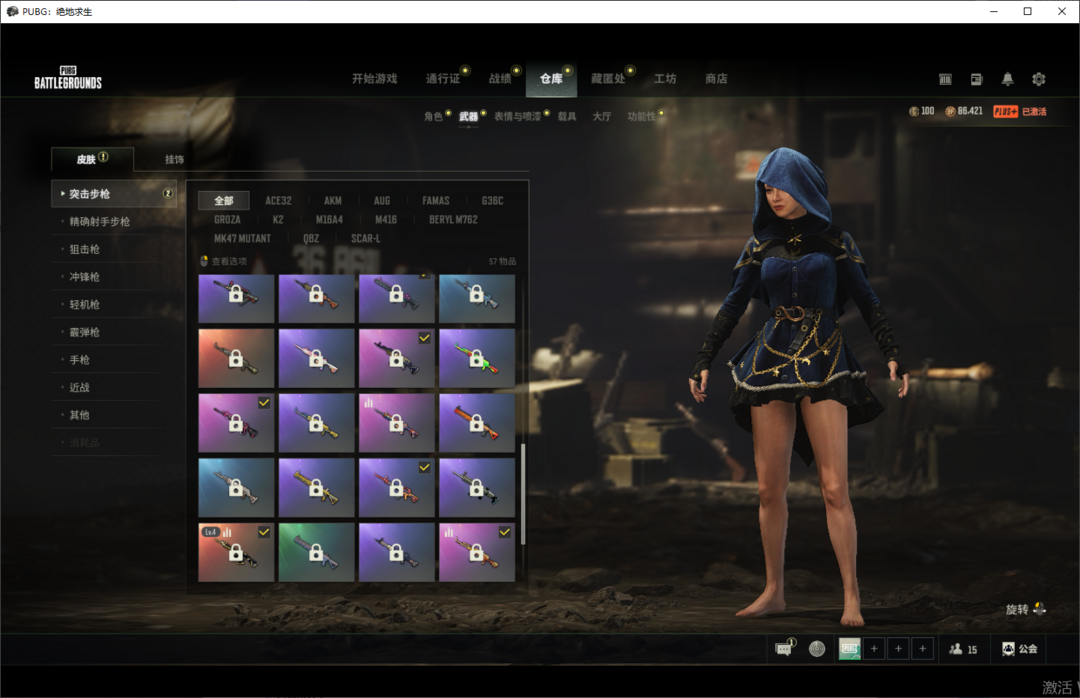Open the 公会 guild icon
1080x698 pixels.
click(x=1019, y=648)
